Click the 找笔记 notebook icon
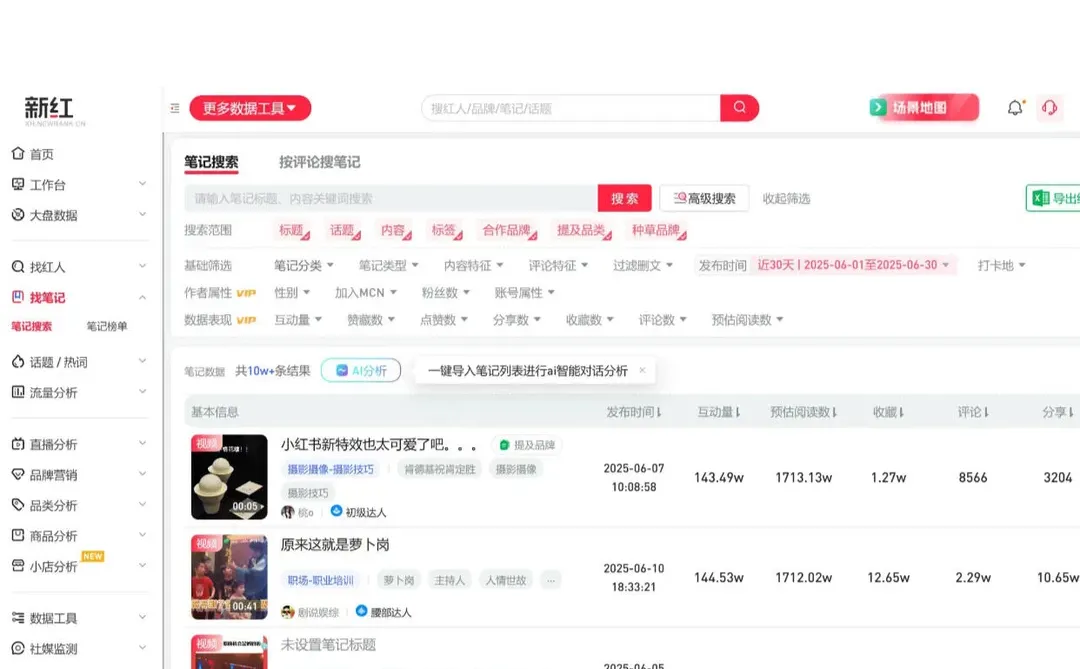The width and height of the screenshot is (1080, 669). (x=18, y=297)
